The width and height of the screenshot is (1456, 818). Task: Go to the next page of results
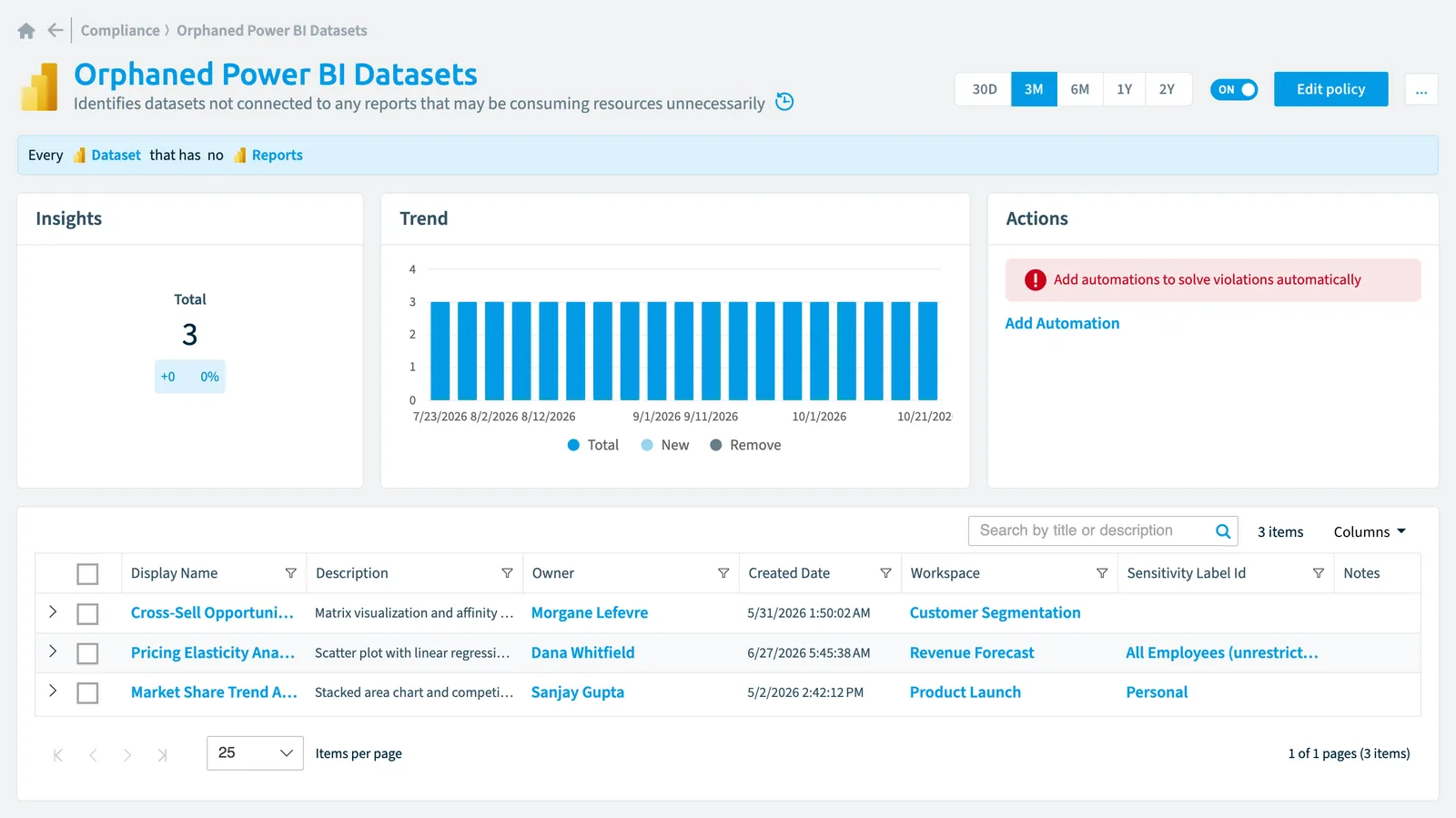(127, 755)
